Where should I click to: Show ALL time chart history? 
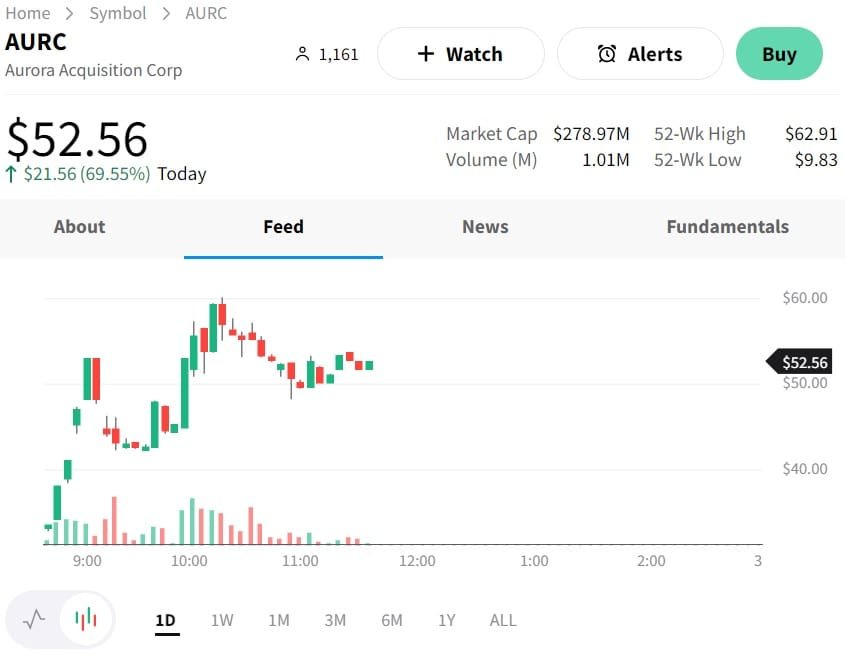[503, 620]
